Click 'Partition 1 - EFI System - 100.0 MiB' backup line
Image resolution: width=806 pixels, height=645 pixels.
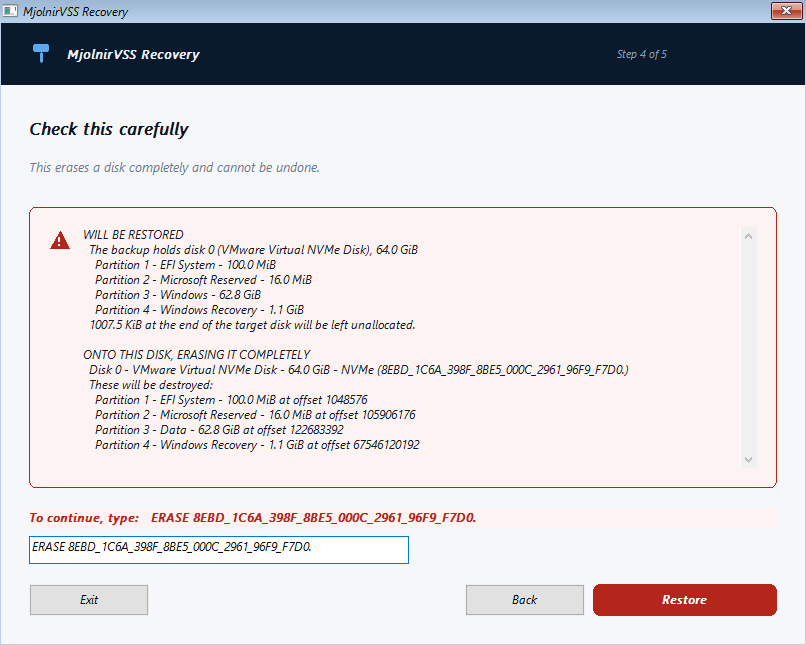pos(186,265)
